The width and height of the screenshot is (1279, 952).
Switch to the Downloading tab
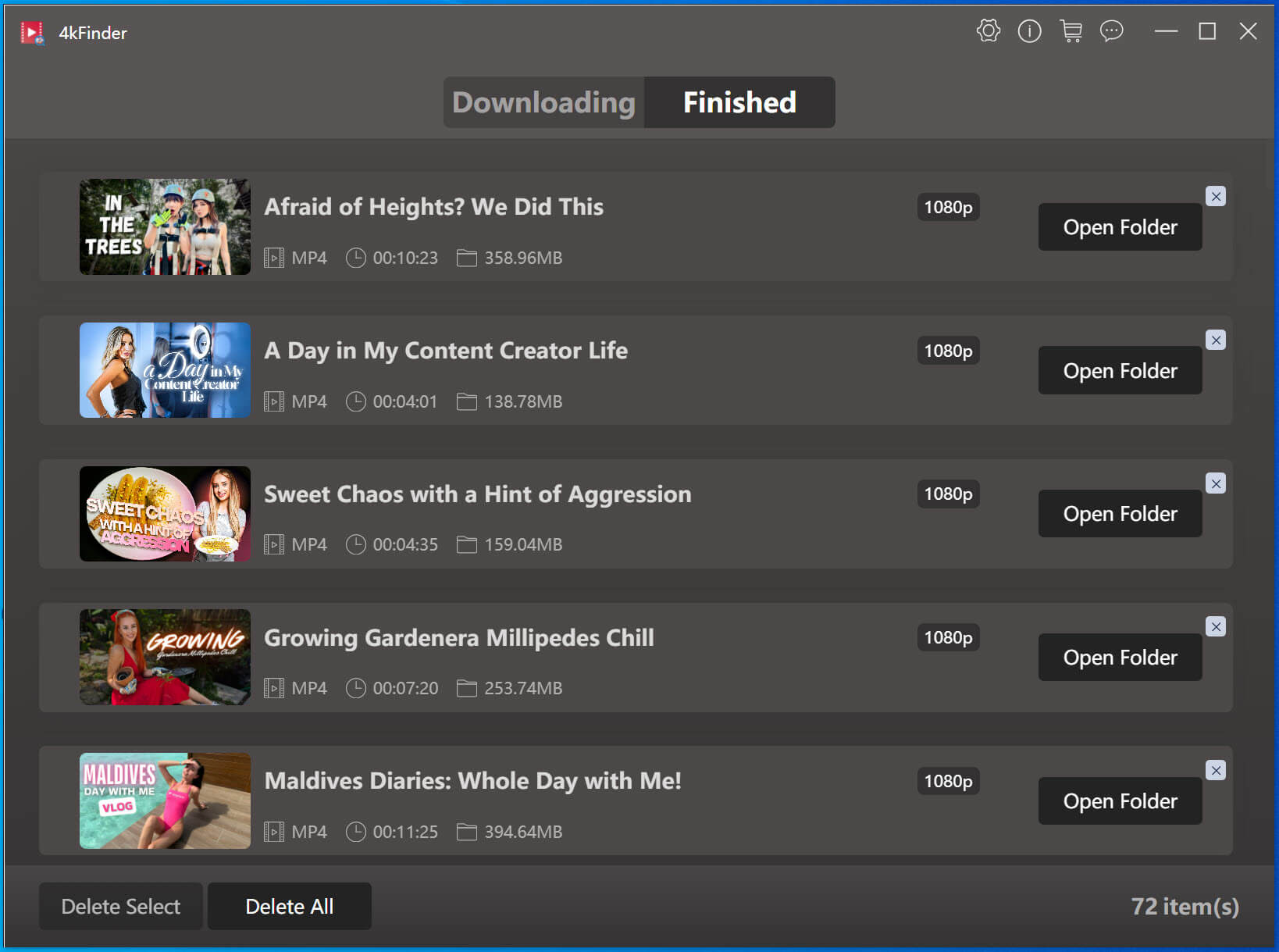tap(543, 102)
